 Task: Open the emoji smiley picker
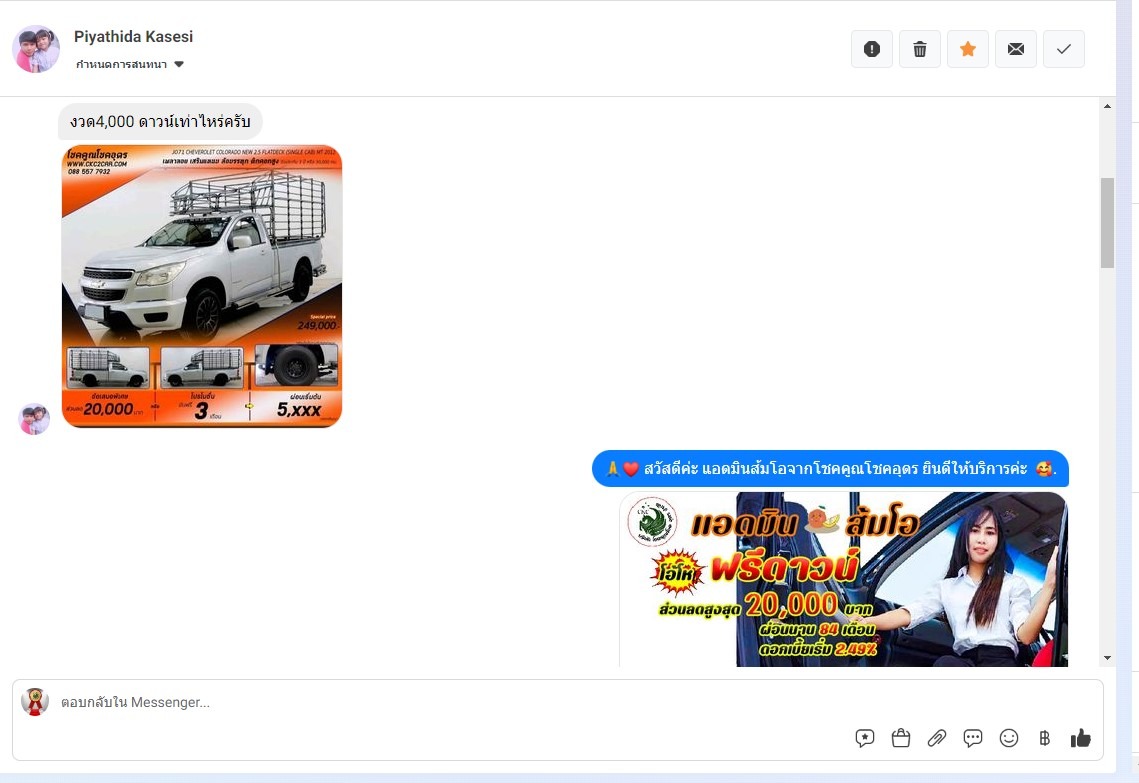(x=1008, y=739)
